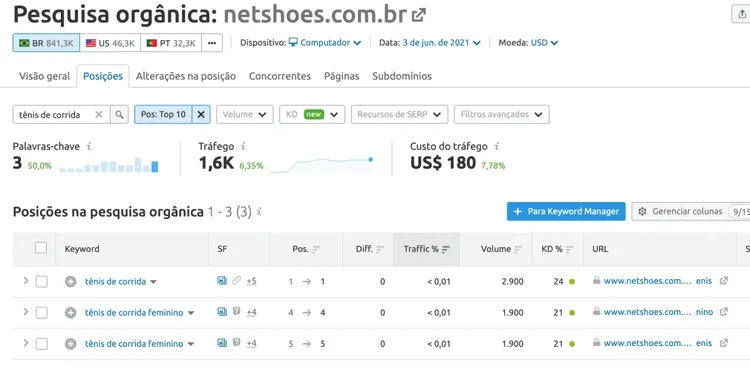
Task: Open the Moeda USD dropdown
Action: point(544,43)
